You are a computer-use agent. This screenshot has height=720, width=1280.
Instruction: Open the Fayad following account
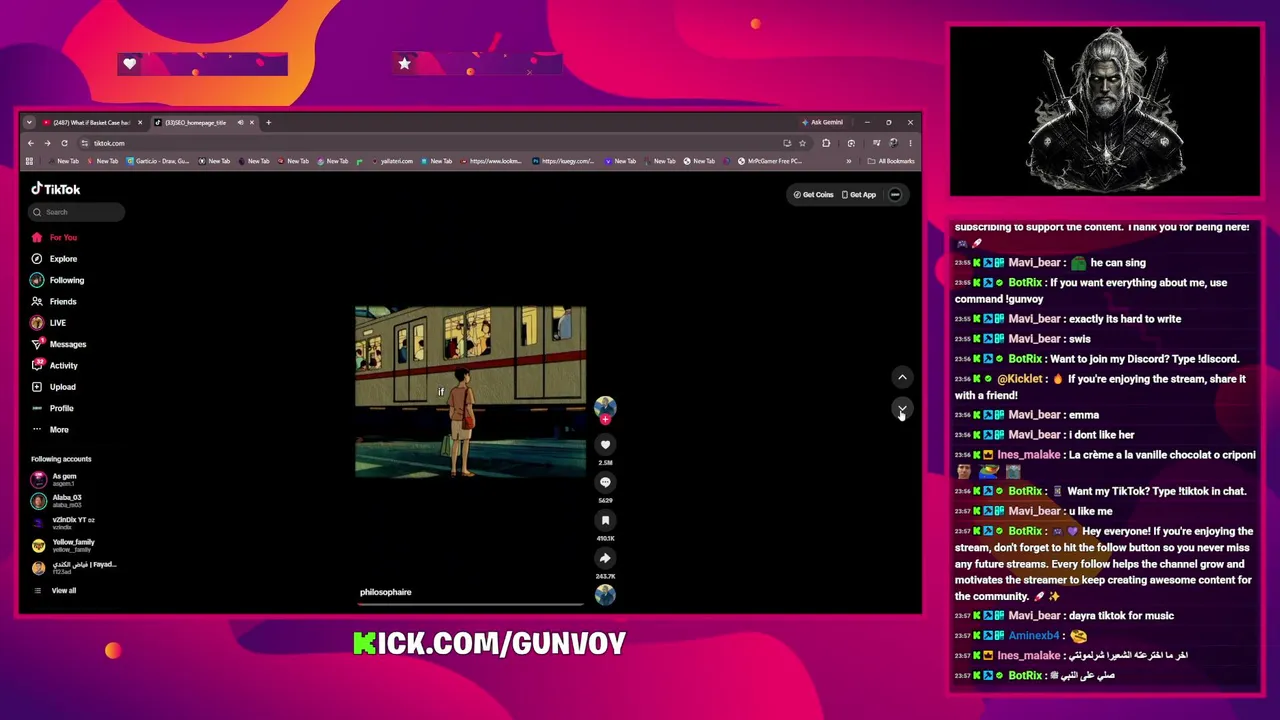[x=75, y=567]
